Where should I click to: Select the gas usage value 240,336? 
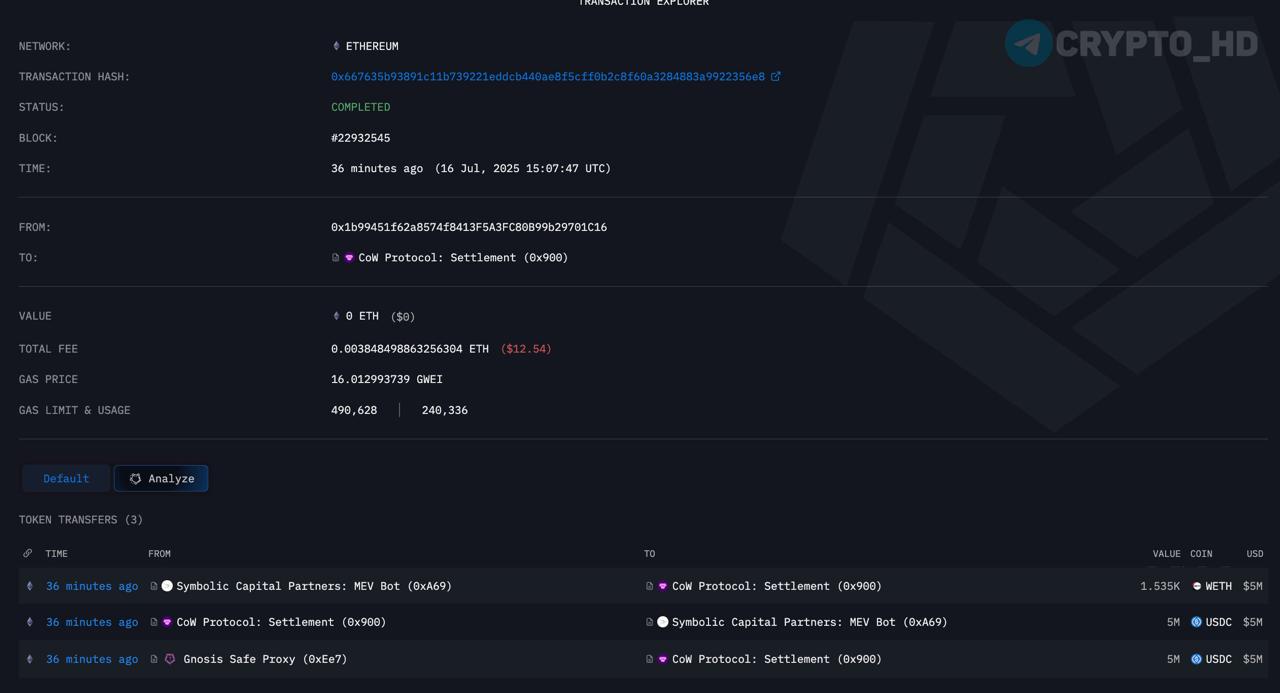point(445,410)
